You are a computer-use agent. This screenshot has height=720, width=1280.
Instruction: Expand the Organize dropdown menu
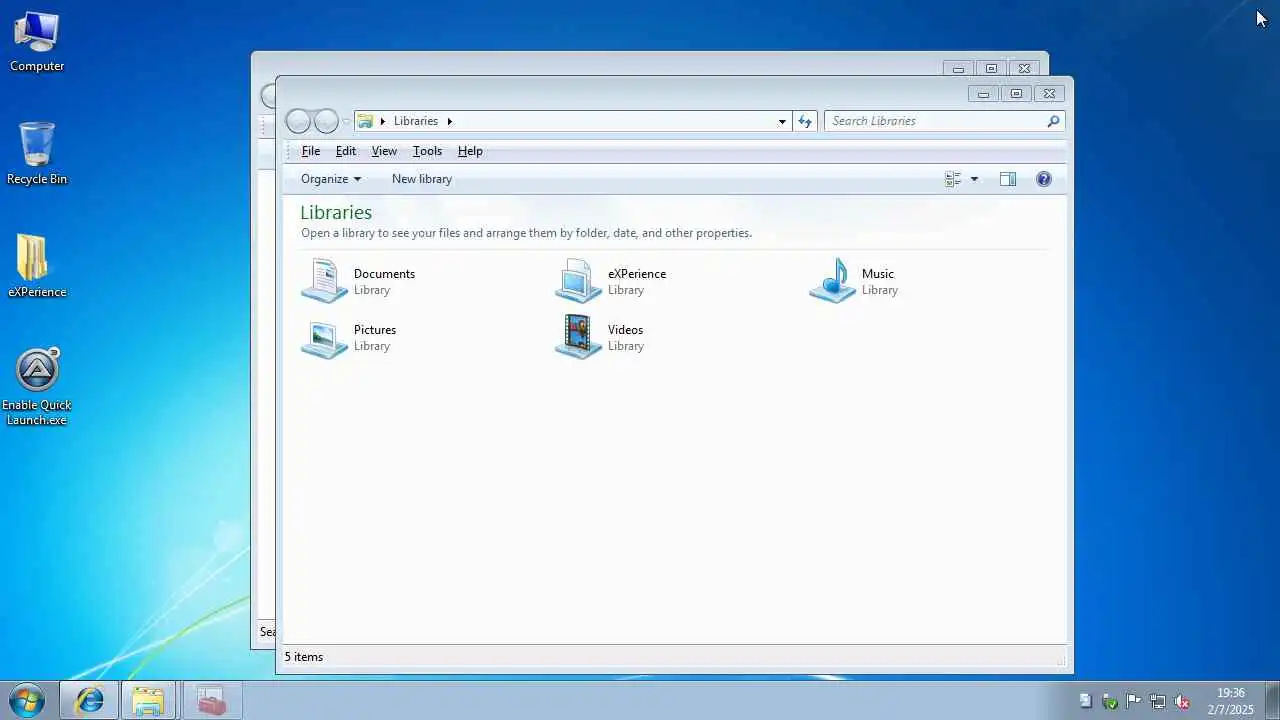click(331, 179)
